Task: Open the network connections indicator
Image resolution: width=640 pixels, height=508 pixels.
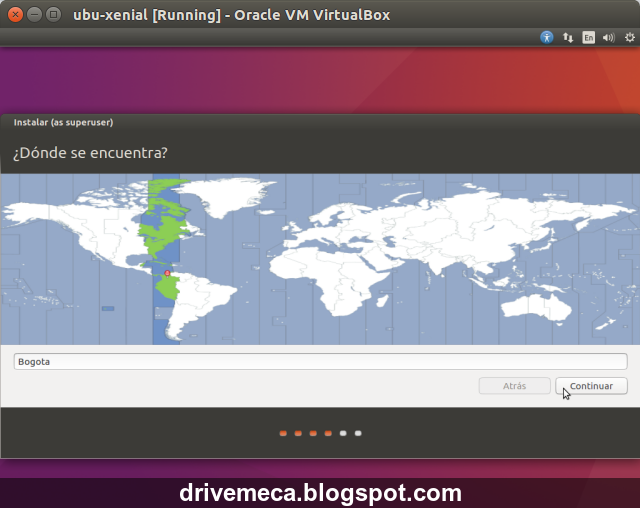Action: 568,38
